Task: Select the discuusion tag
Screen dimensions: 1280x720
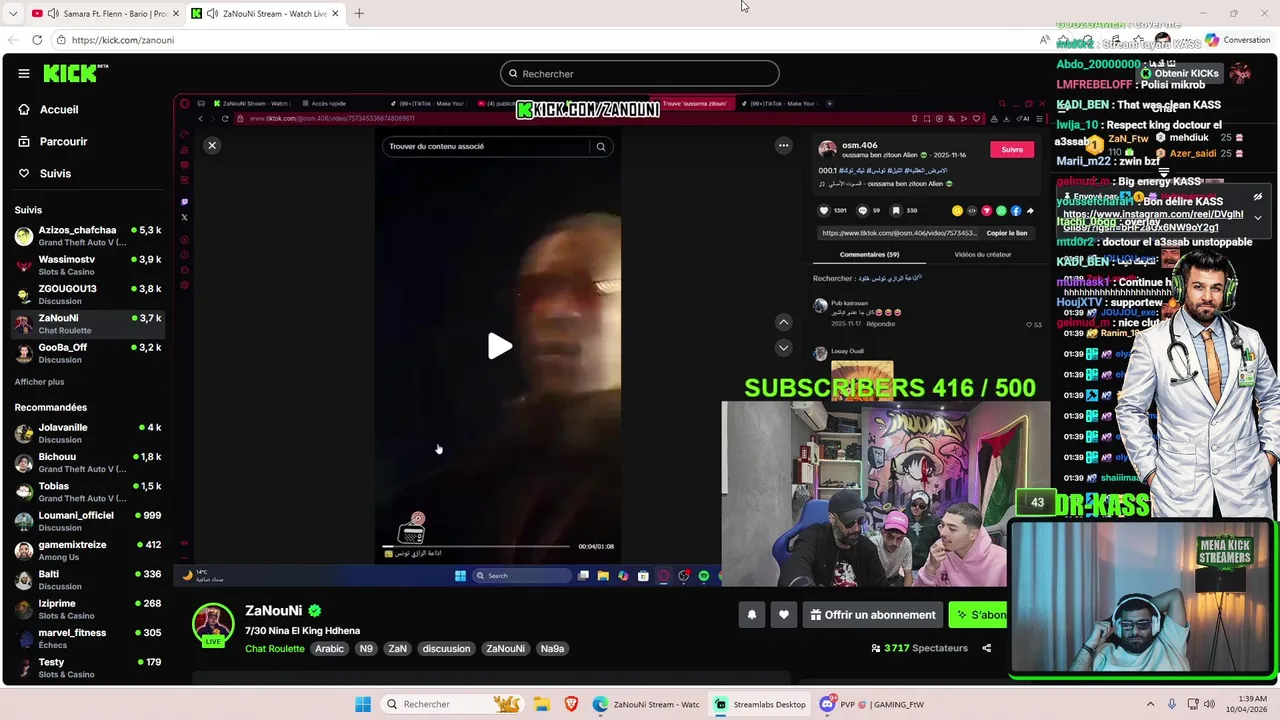Action: coord(446,649)
